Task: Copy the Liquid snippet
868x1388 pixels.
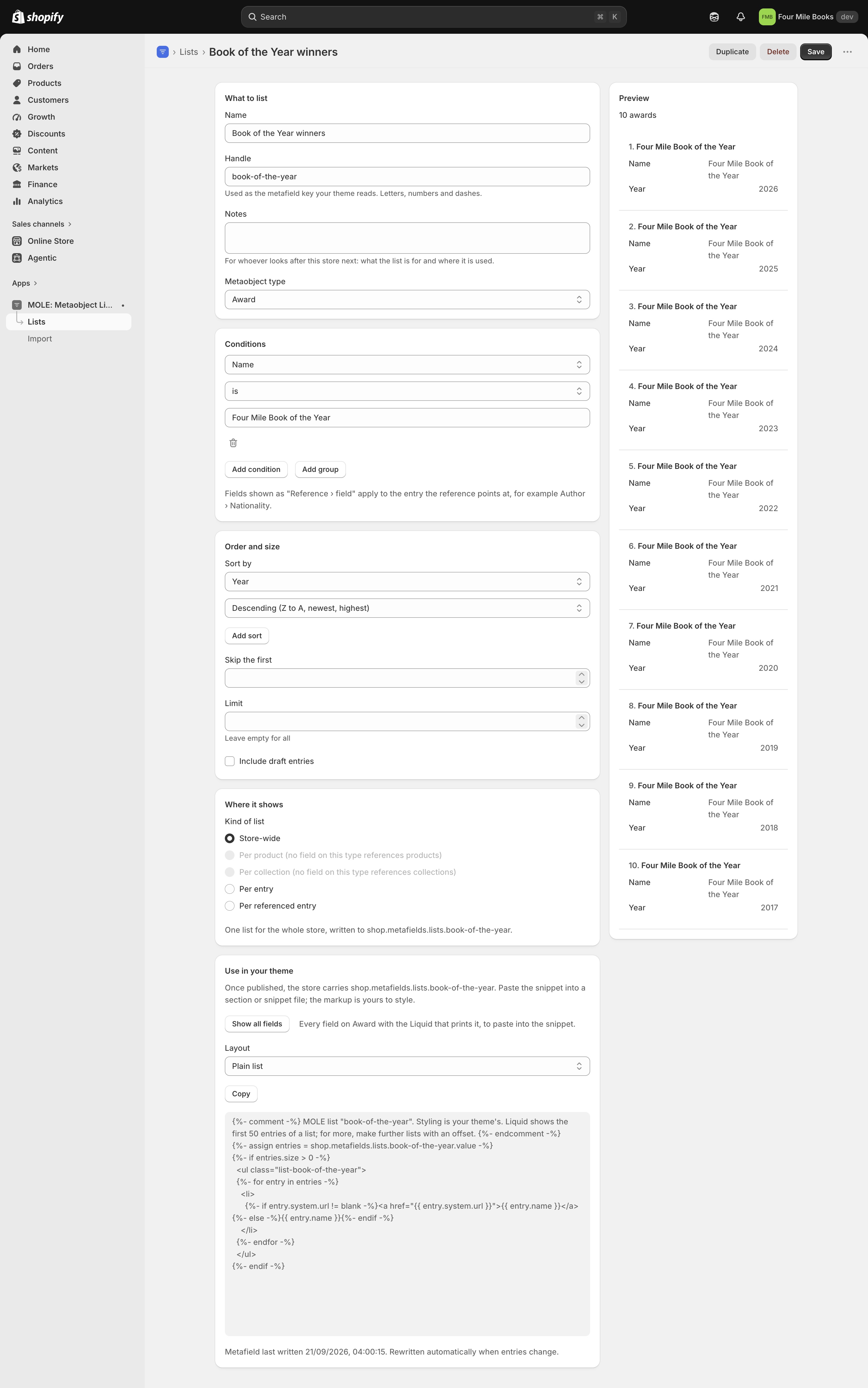Action: pyautogui.click(x=241, y=1094)
